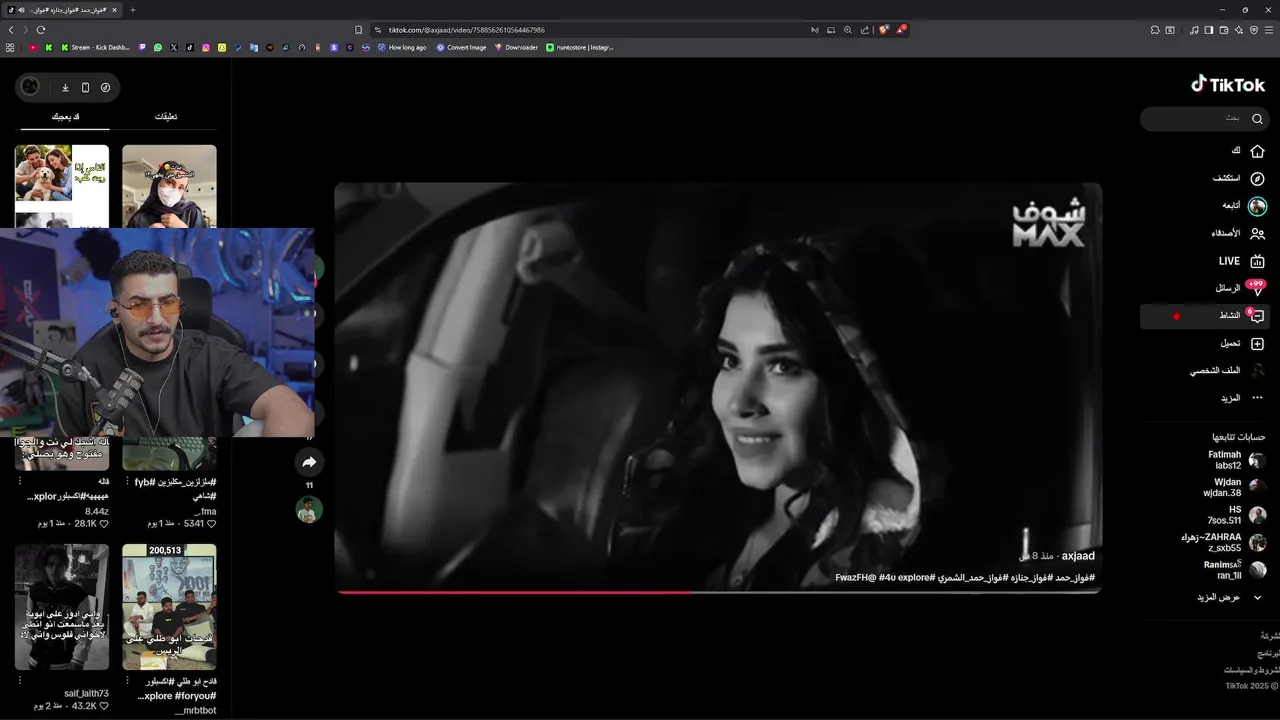1280x720 pixels.
Task: Open the HS 7sos.511 account
Action: [x=1236, y=515]
